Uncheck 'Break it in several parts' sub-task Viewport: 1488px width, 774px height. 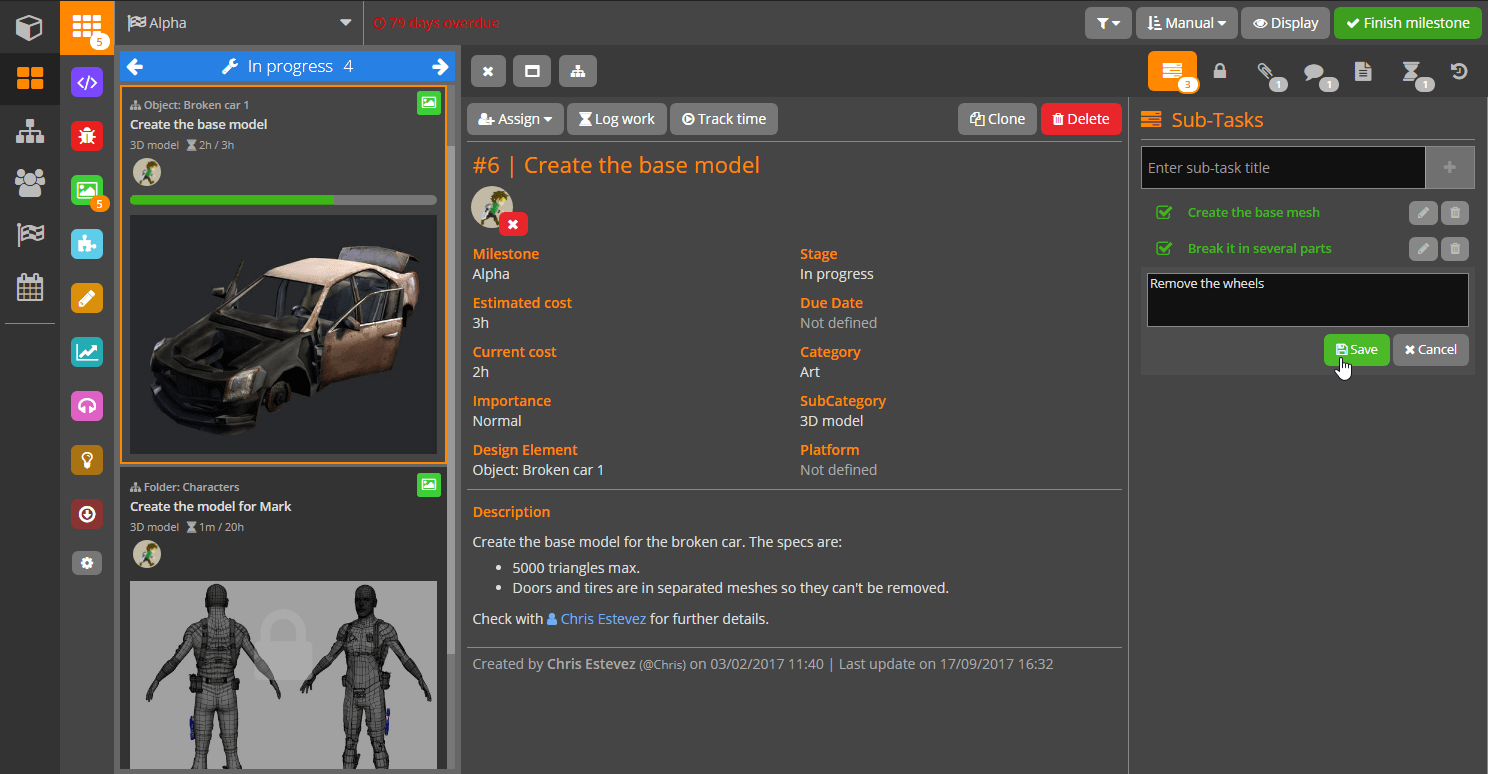coord(1163,248)
